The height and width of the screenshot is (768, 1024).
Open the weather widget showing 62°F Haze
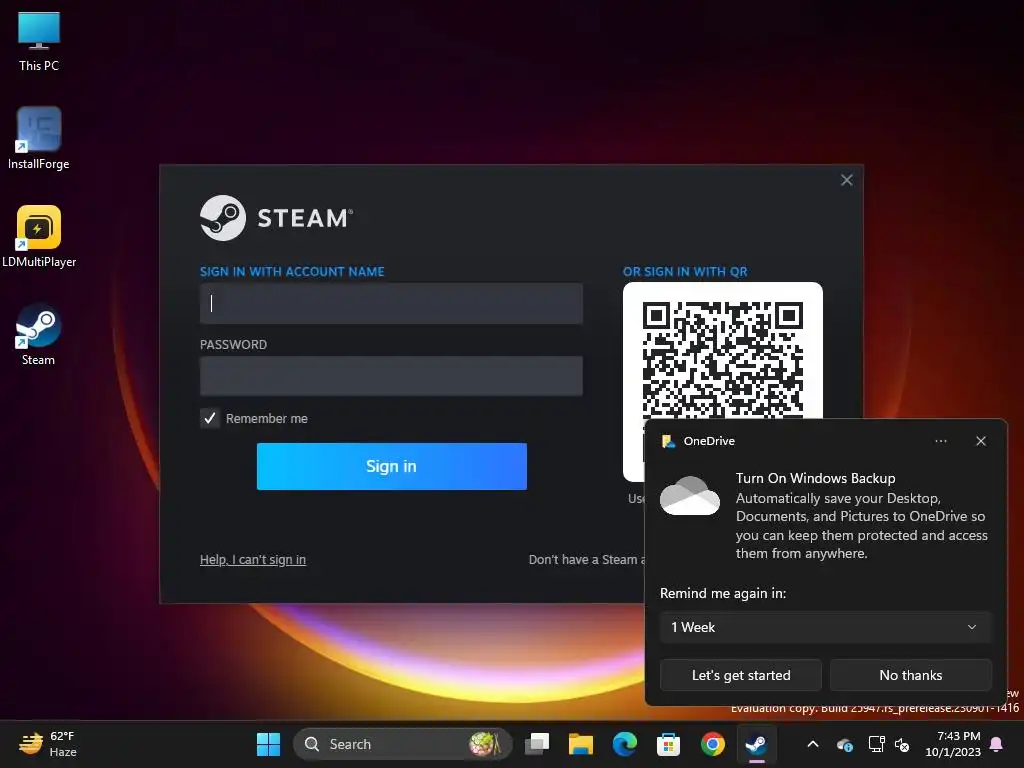(x=47, y=744)
